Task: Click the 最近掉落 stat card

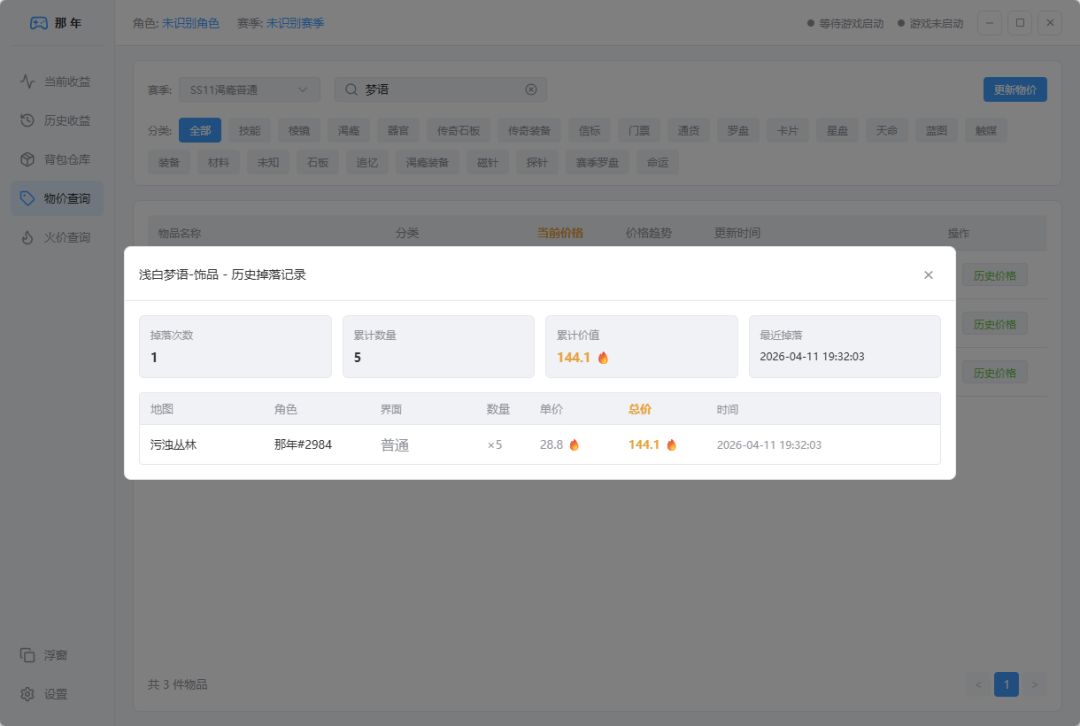Action: click(x=844, y=346)
